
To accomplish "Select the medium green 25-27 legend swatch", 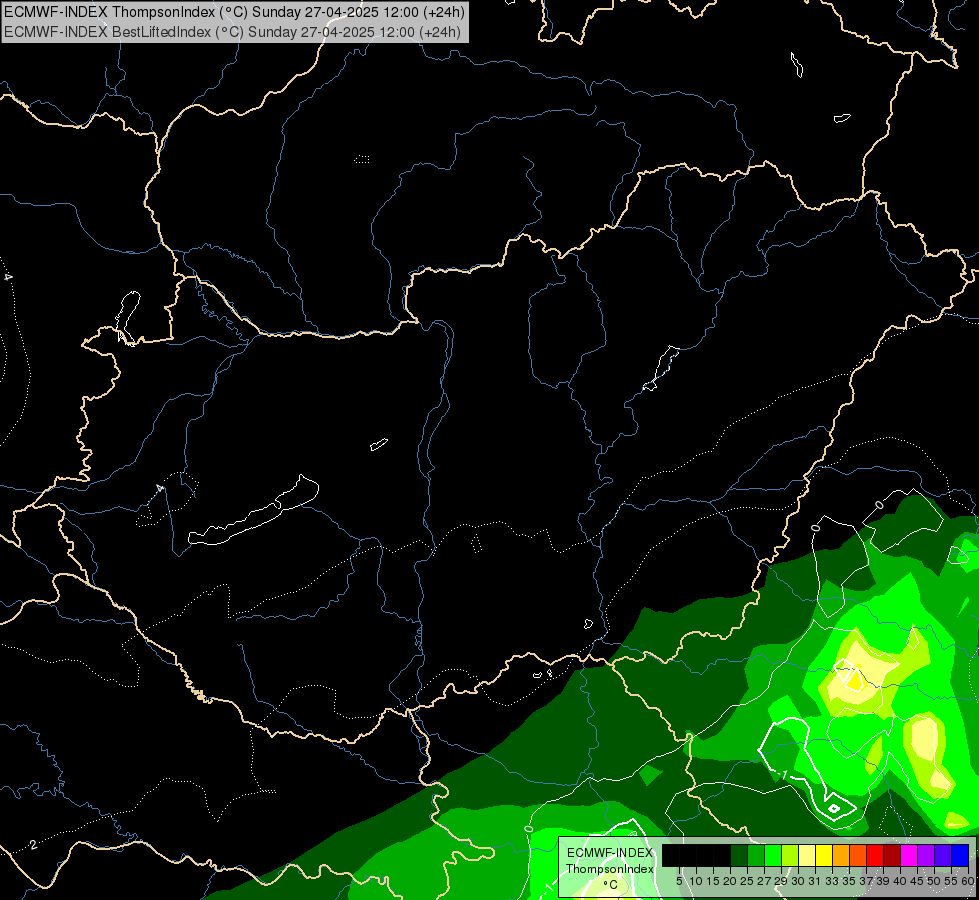I will 755,855.
